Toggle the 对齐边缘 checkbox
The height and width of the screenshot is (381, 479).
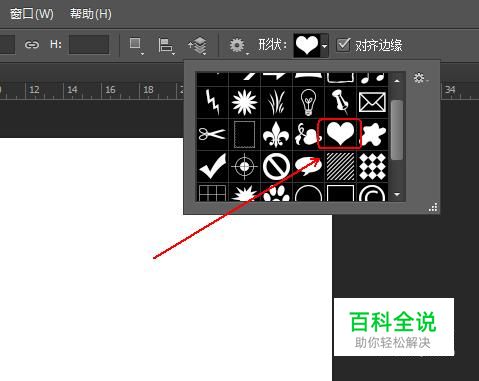[343, 45]
